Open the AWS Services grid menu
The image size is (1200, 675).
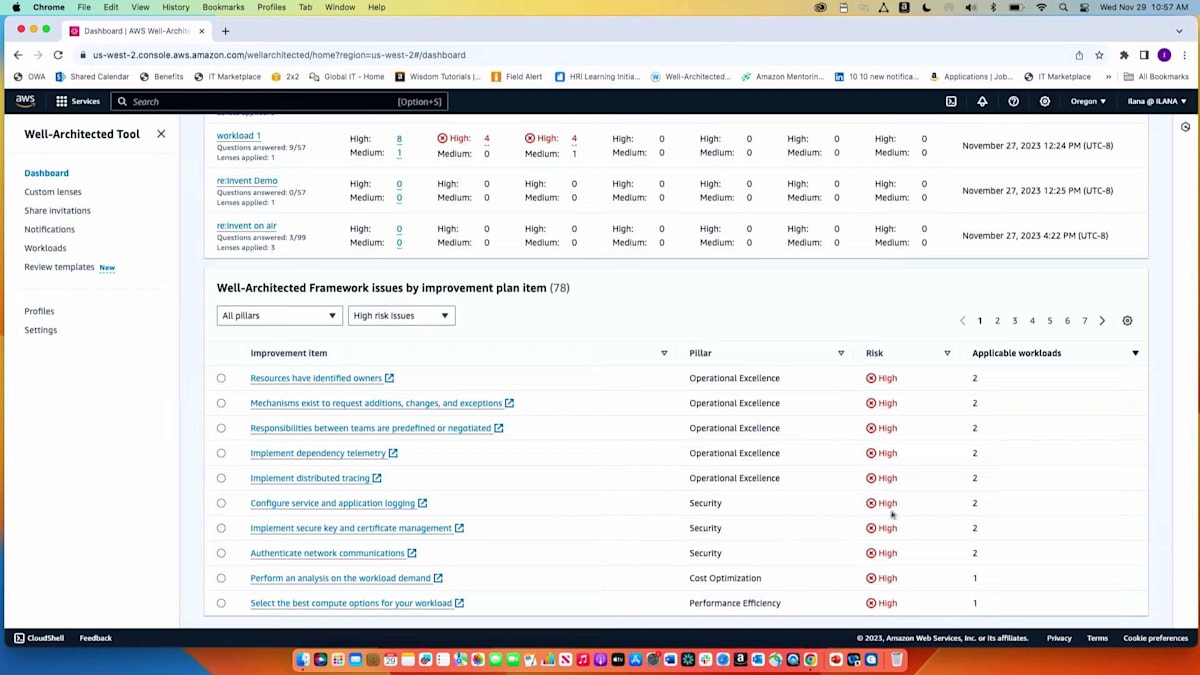78,101
